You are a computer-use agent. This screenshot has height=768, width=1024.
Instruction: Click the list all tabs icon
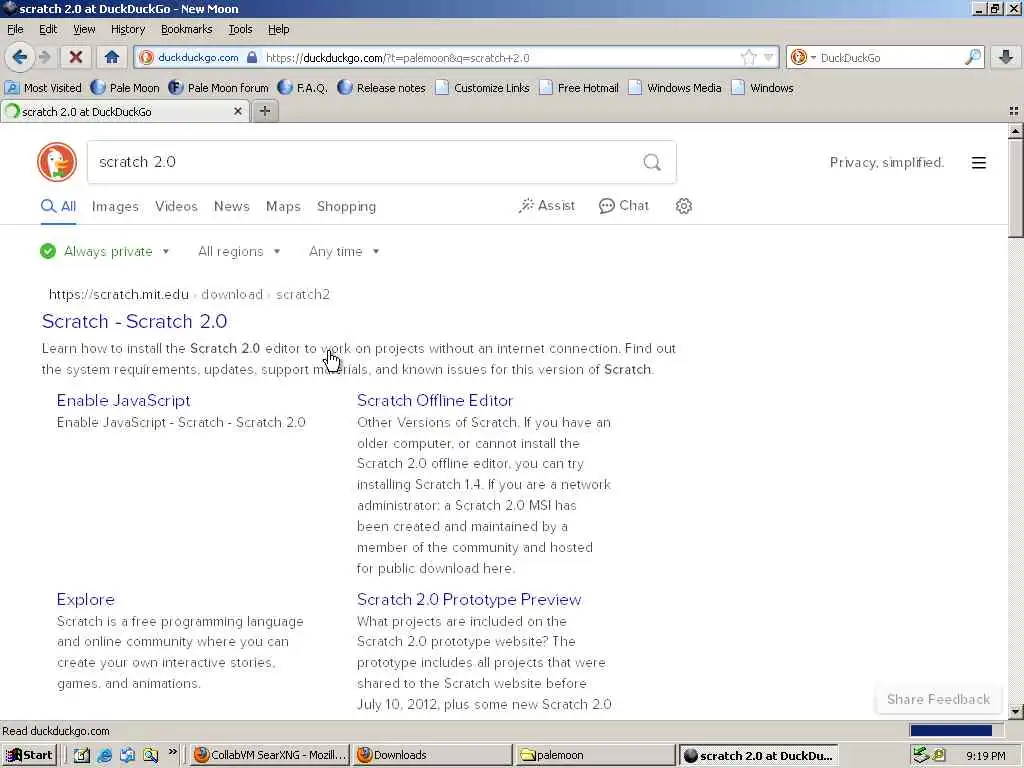pos(1014,111)
